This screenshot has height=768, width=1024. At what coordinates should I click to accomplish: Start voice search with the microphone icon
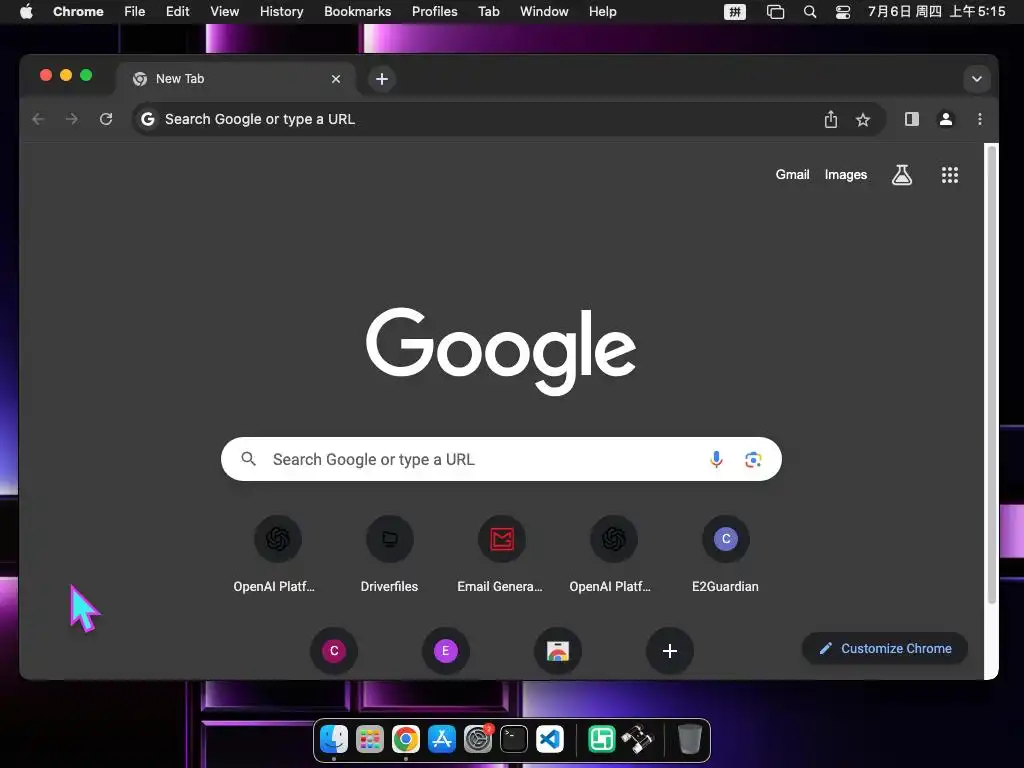point(716,459)
